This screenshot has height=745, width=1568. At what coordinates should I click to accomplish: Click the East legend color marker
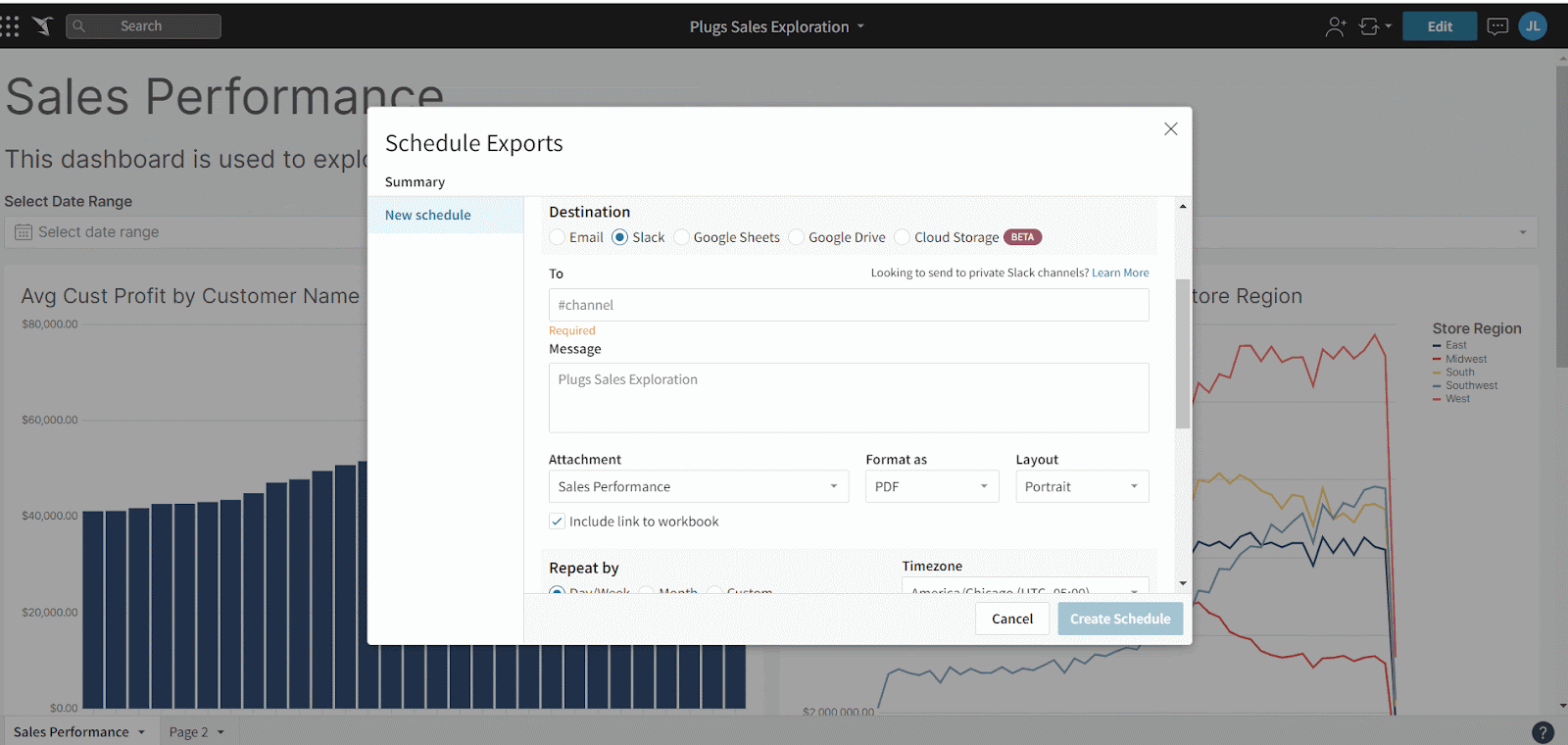[1437, 346]
